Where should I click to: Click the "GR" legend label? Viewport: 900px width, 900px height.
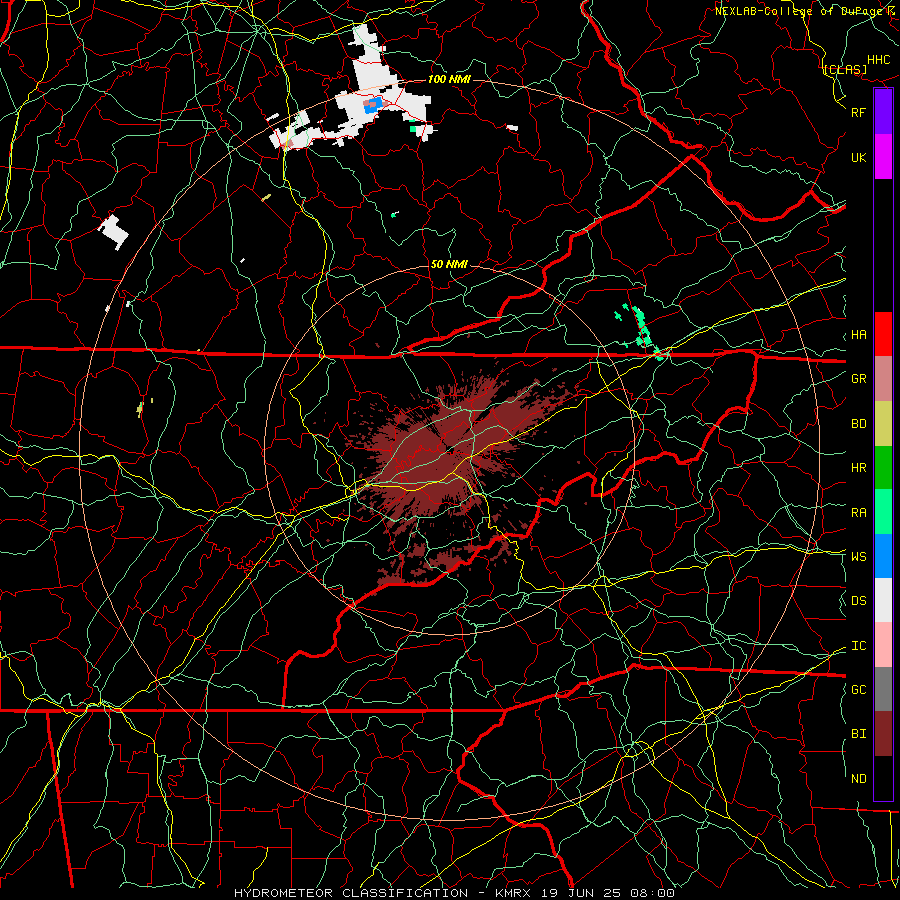click(859, 379)
